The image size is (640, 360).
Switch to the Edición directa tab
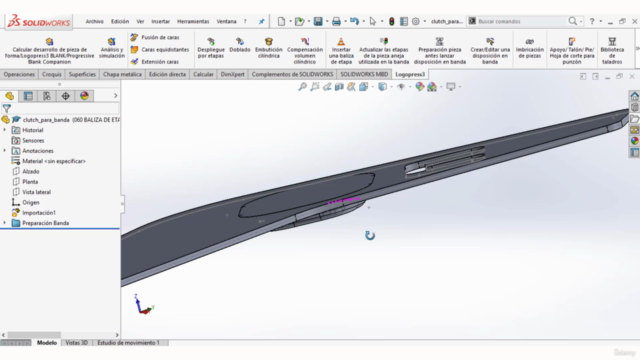167,74
